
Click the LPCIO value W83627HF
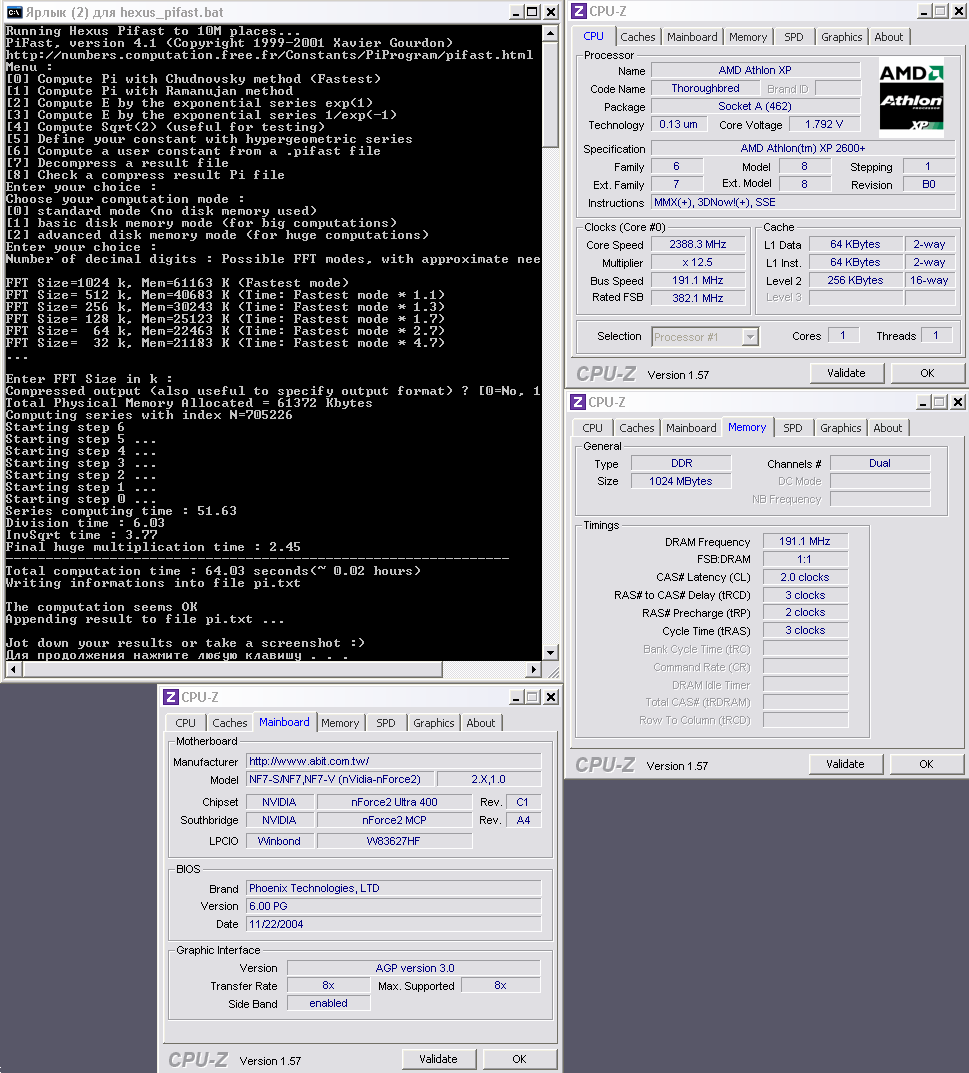(393, 841)
